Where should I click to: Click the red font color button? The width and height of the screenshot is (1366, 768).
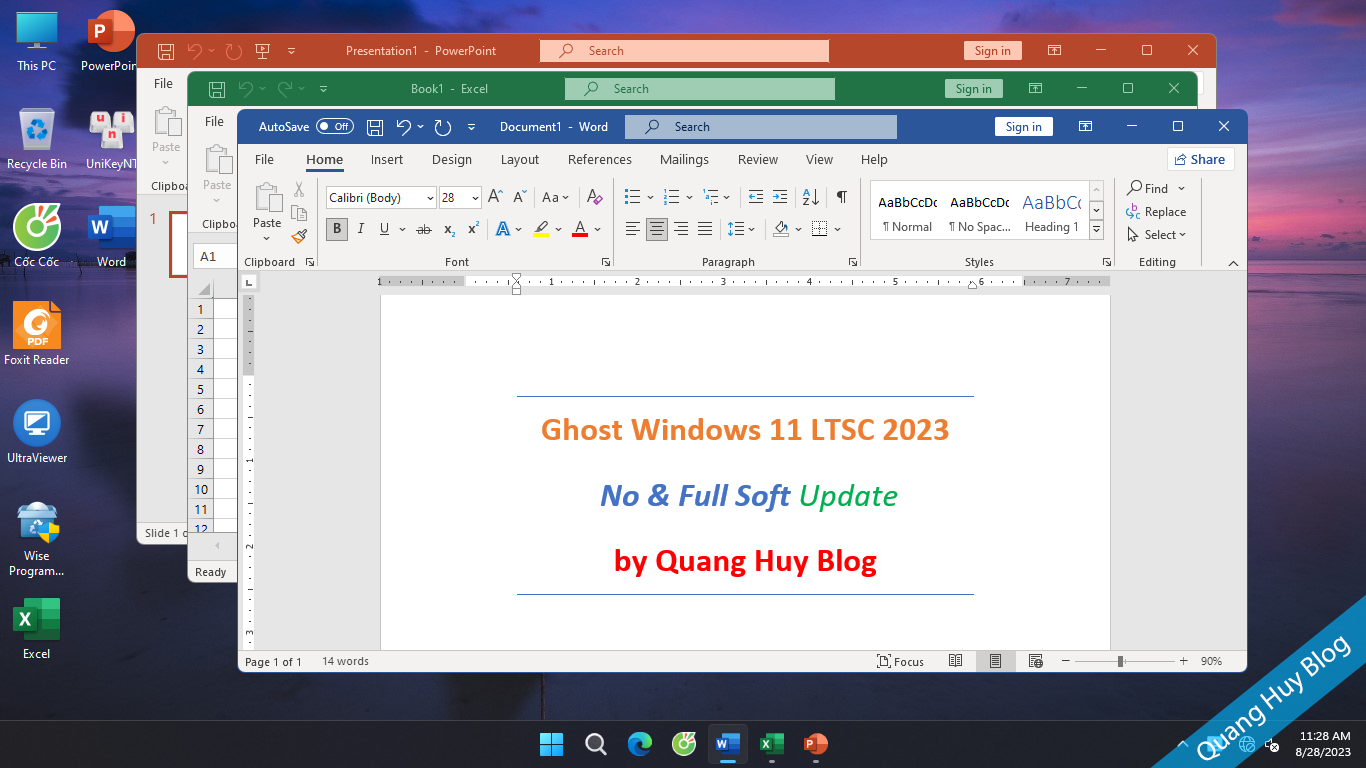(580, 229)
